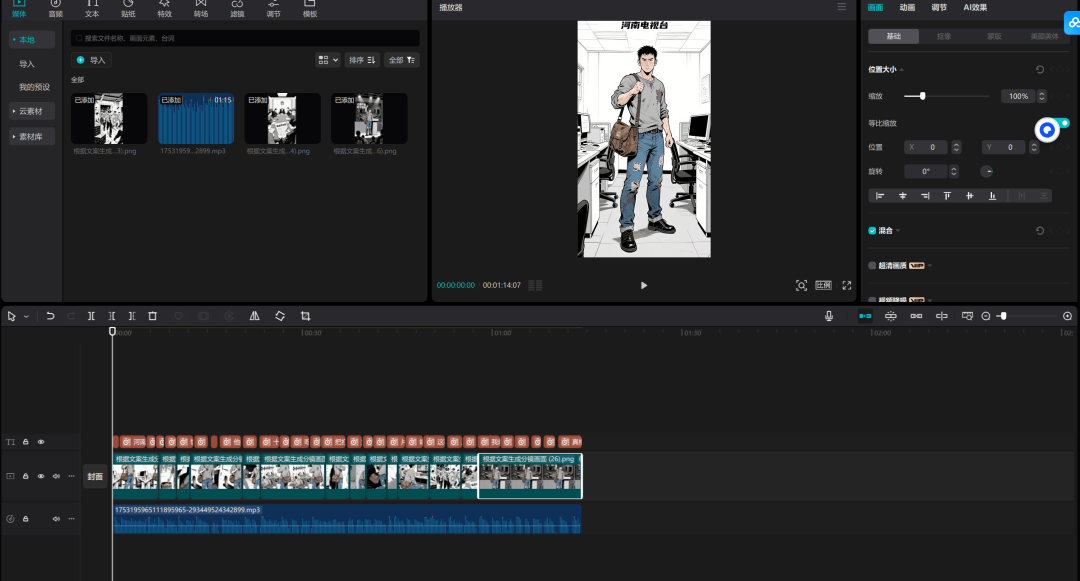Enable the 超清画质 checkbox
The height and width of the screenshot is (581, 1080).
click(872, 266)
